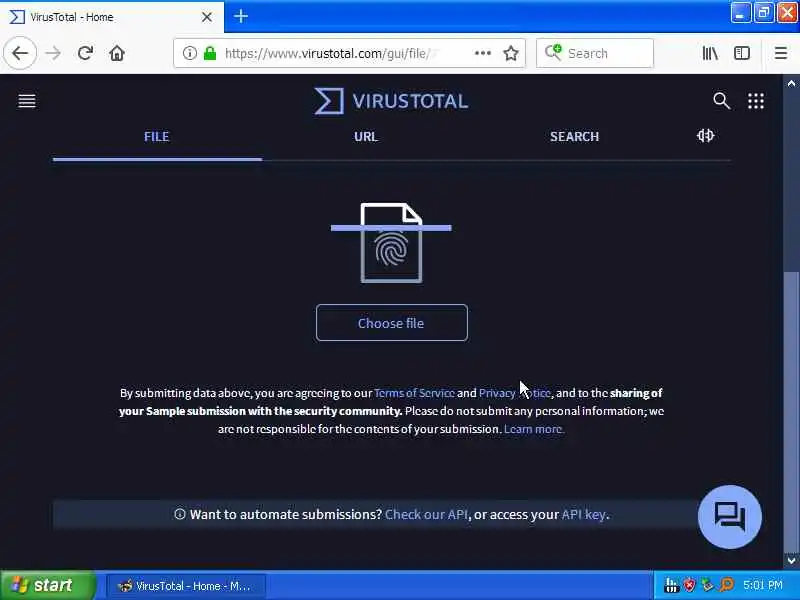
Task: Click the vertical scrollbar thumb
Action: pyautogui.click(x=791, y=412)
